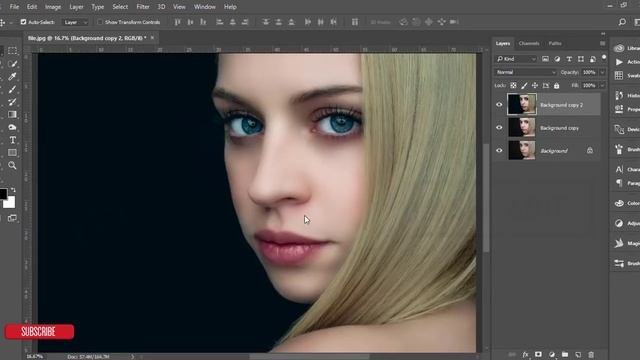
Task: Select the Eyedropper tool
Action: [12, 77]
